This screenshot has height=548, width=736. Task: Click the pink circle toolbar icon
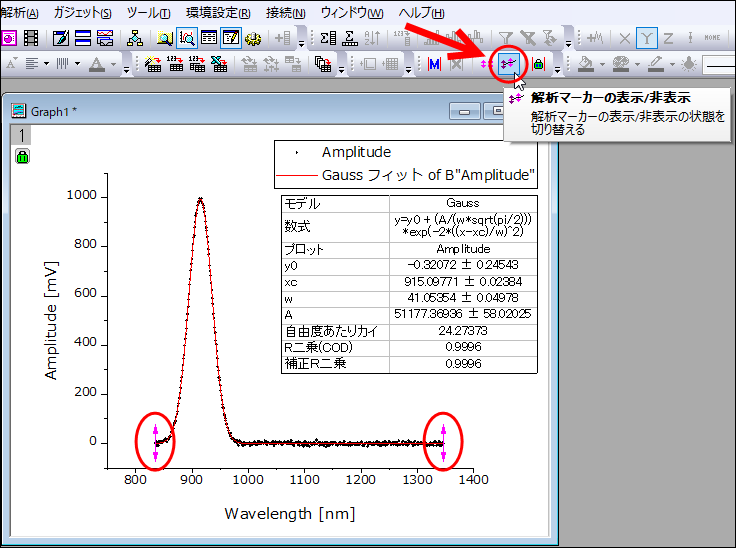coord(9,38)
